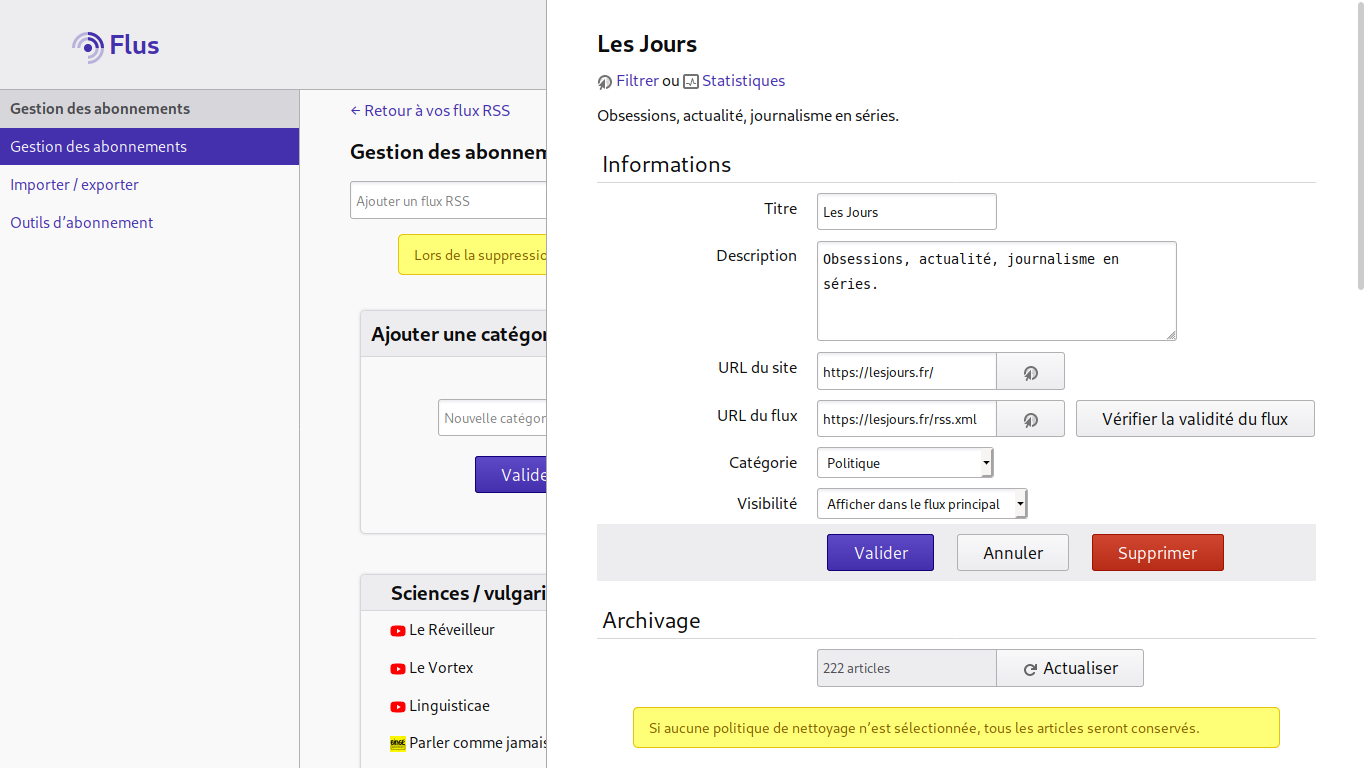Click the refresh icon on Actualiser
The height and width of the screenshot is (768, 1366).
1029,668
